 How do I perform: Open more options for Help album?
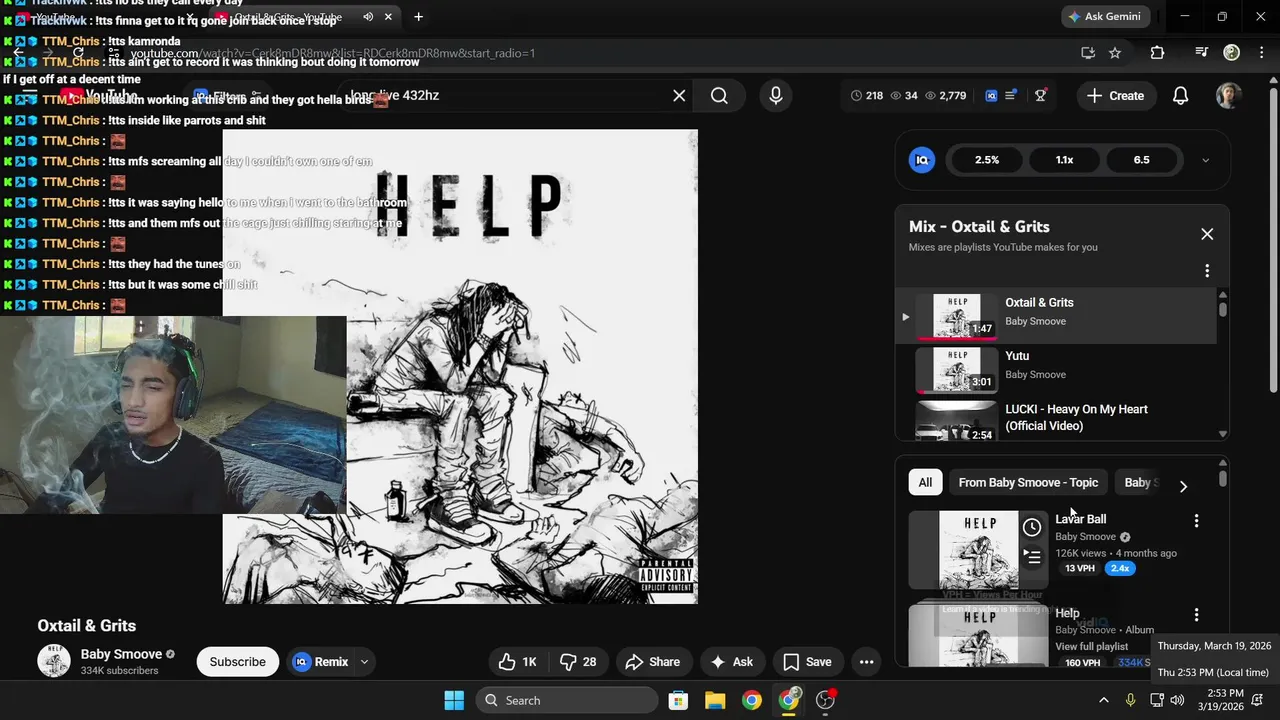pos(1196,615)
